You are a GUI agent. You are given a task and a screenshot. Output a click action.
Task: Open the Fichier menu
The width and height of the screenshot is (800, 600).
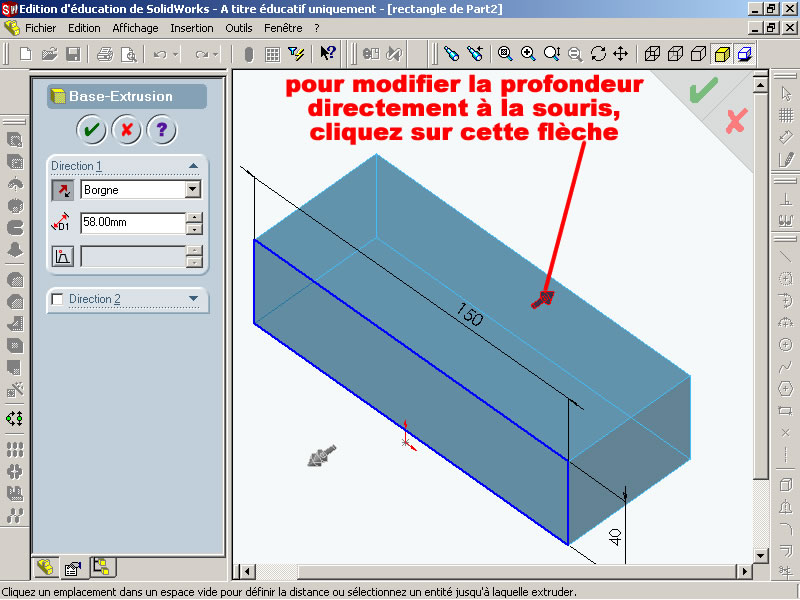pos(40,28)
